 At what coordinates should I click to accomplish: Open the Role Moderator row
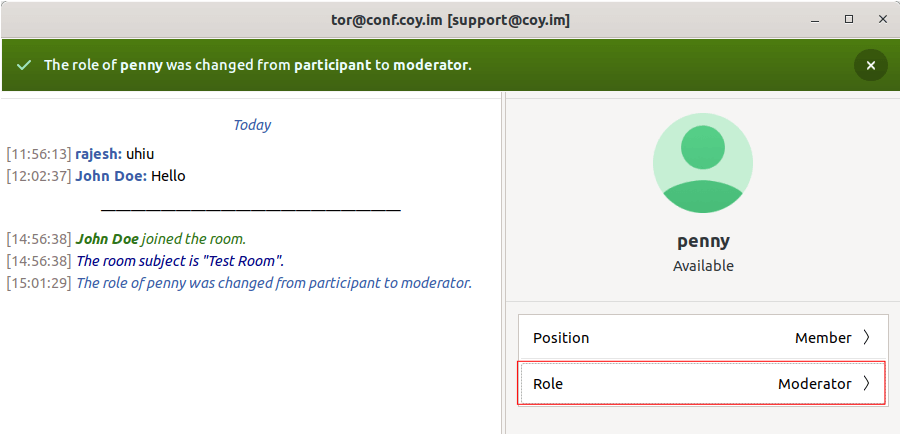tap(701, 383)
